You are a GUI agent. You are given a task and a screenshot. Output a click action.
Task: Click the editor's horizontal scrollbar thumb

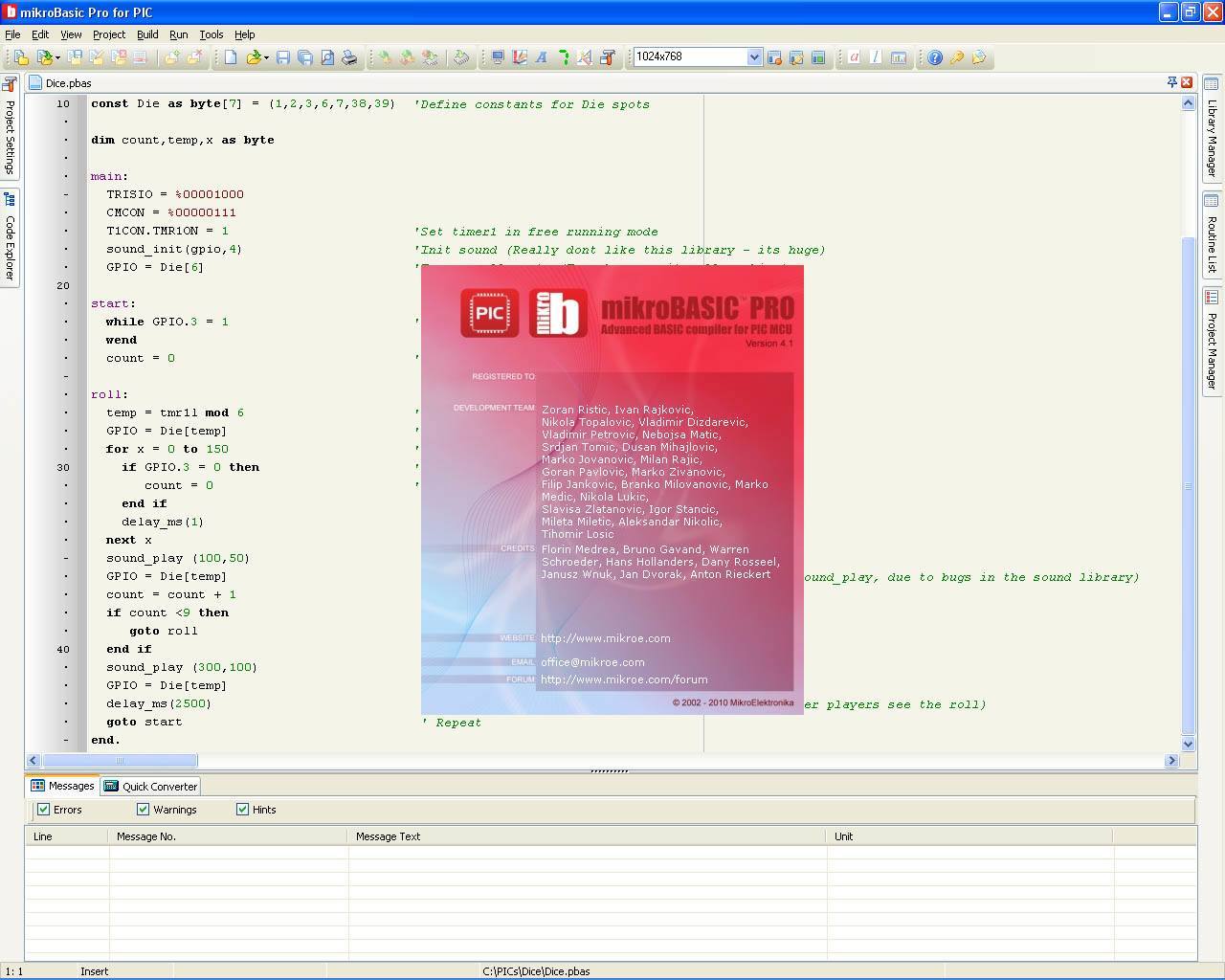point(120,761)
